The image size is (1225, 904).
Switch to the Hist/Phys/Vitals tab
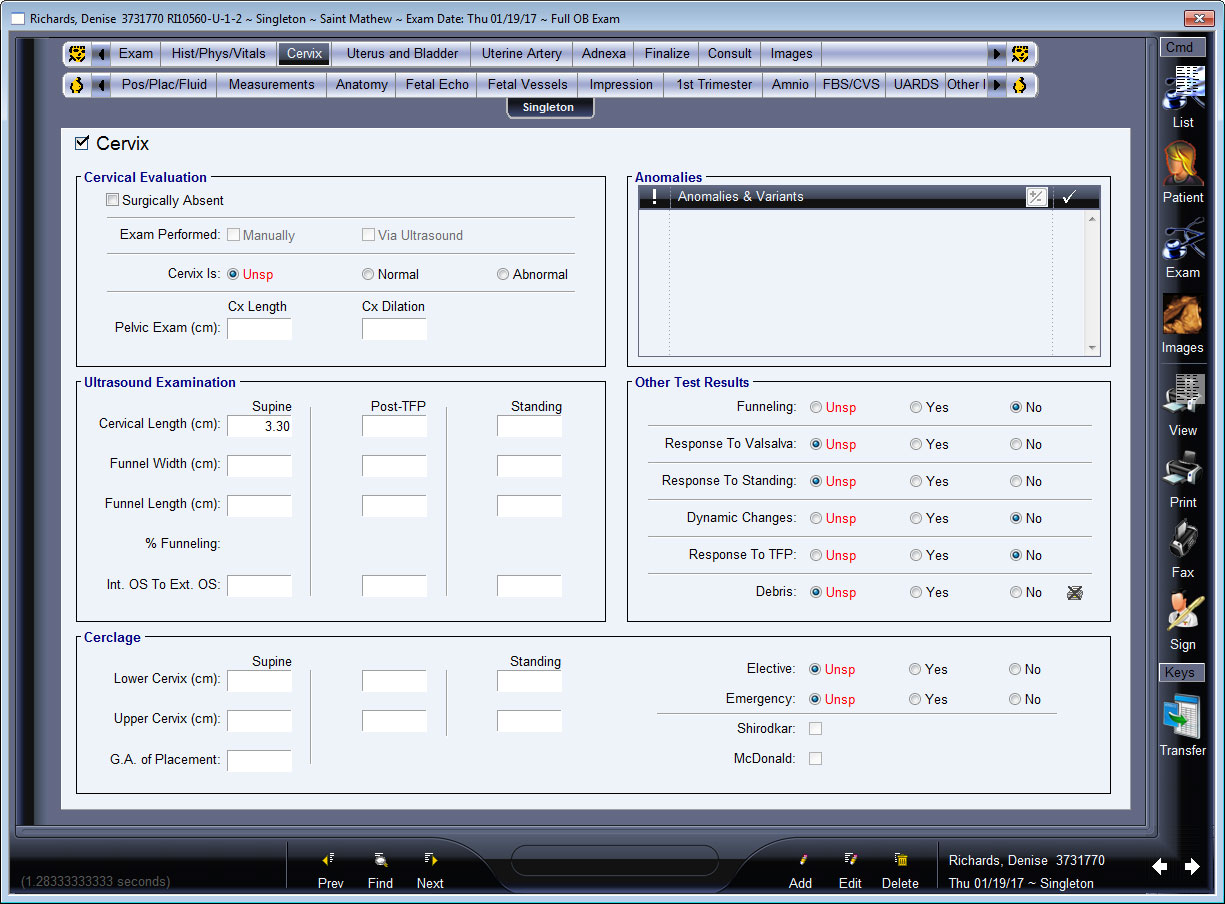[219, 54]
